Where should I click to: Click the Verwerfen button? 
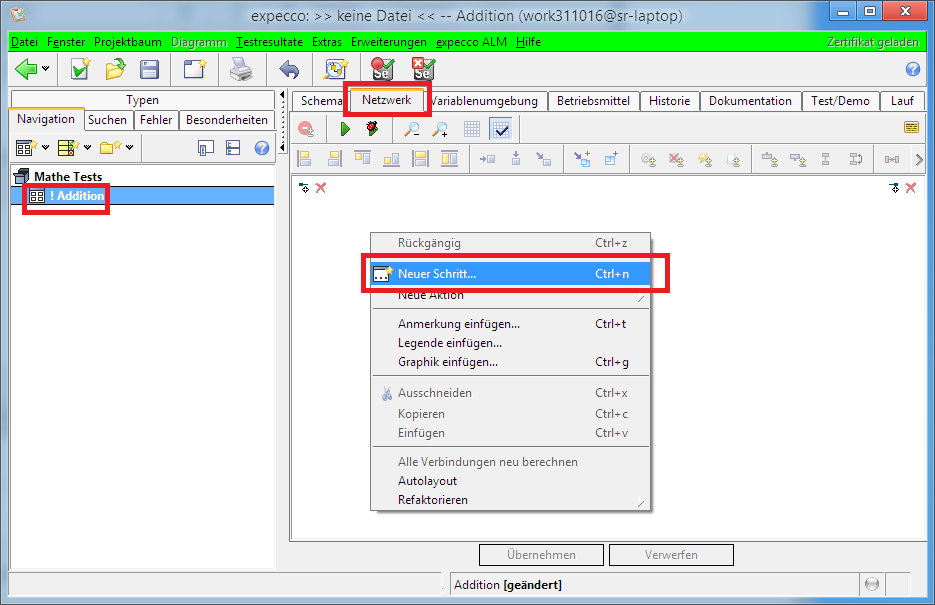point(671,555)
